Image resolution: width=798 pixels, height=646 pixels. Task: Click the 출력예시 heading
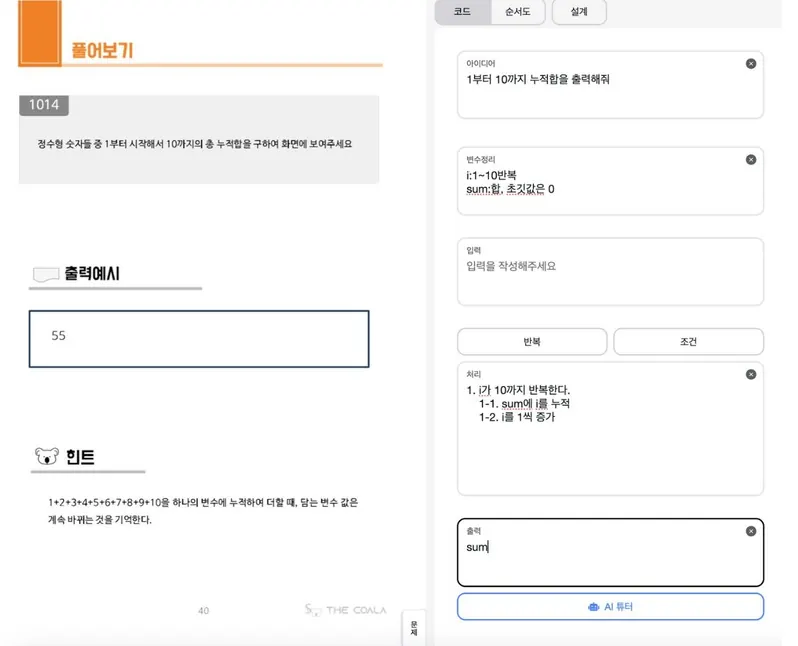click(x=92, y=274)
